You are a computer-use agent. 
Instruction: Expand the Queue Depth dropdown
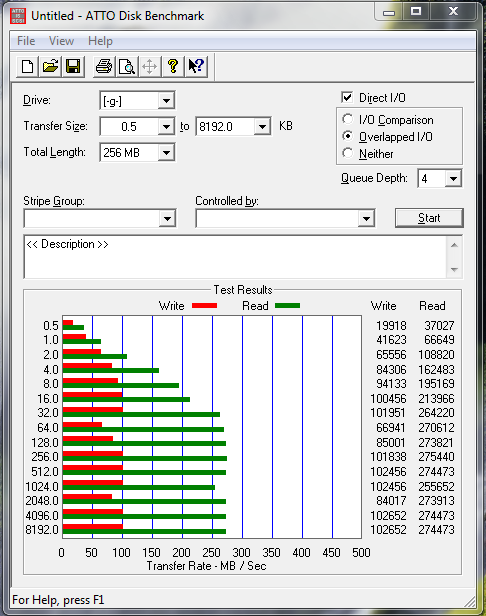tap(440, 179)
